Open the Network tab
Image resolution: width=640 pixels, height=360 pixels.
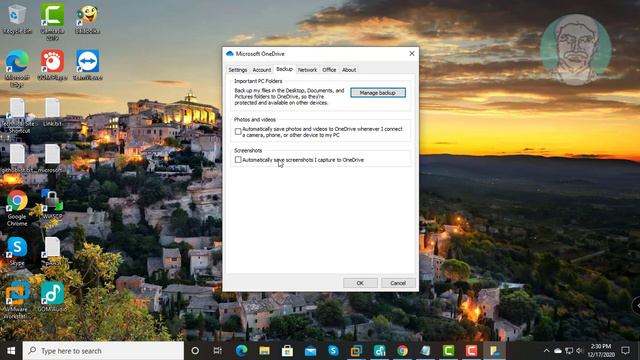[x=307, y=70]
